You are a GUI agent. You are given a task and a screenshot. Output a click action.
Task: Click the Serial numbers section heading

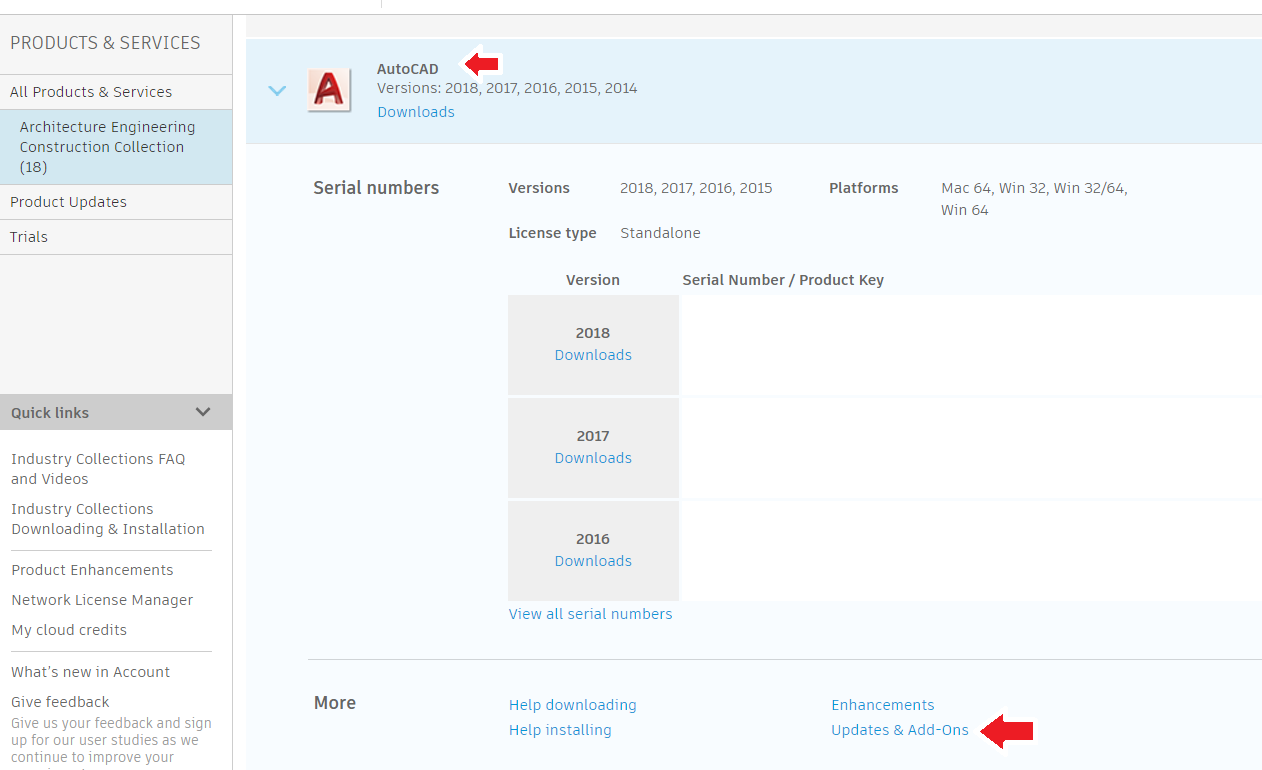tap(376, 188)
